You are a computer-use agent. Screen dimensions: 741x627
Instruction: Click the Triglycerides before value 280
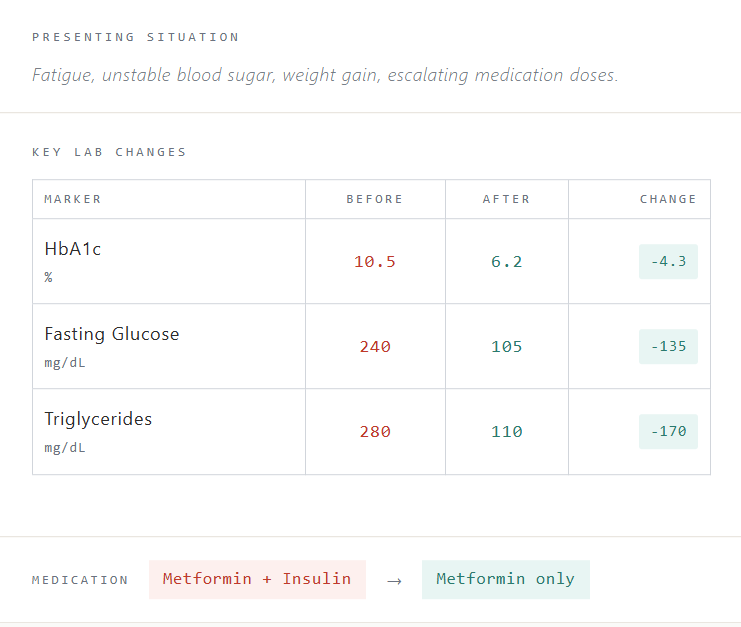[x=375, y=432]
